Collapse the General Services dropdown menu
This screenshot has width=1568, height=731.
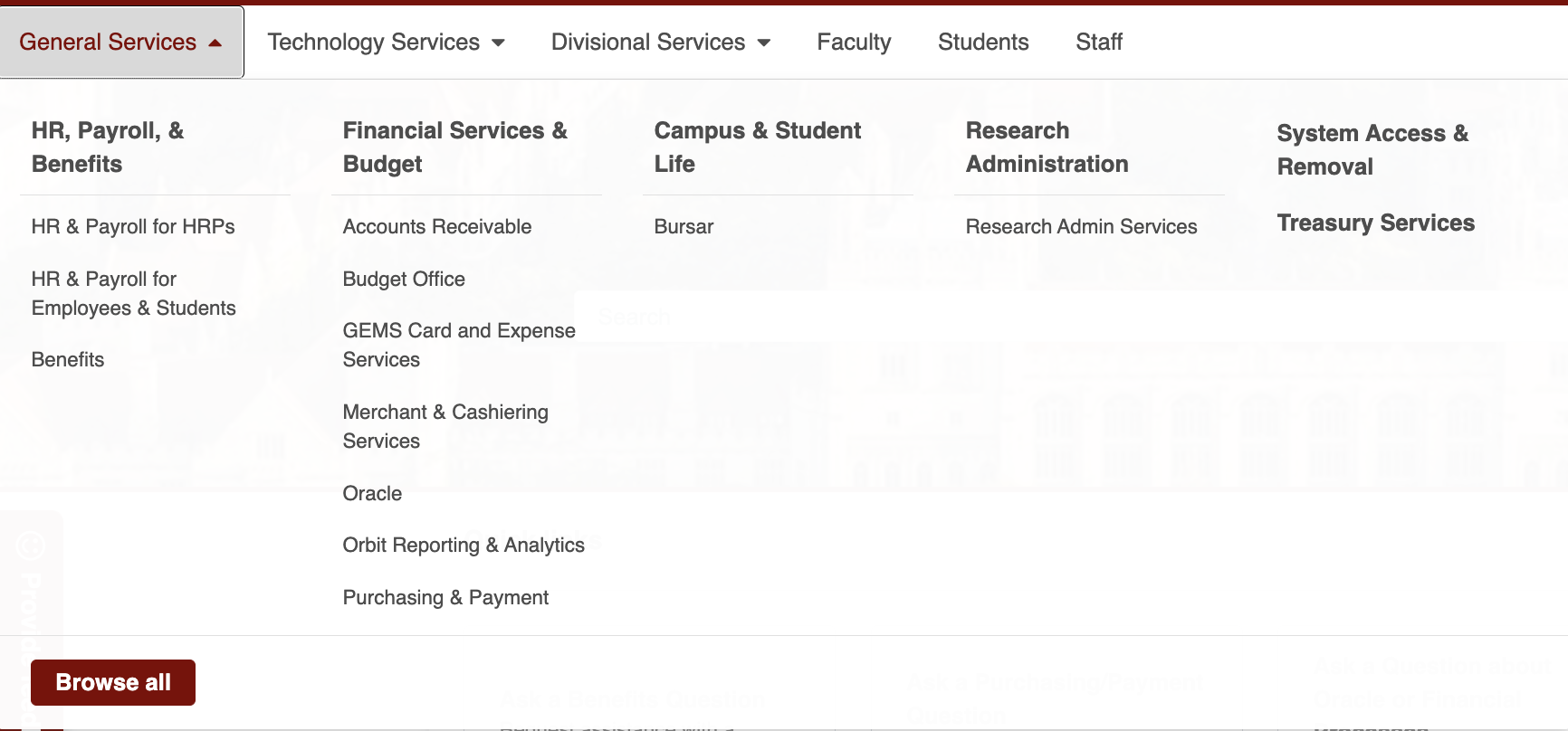pos(120,43)
